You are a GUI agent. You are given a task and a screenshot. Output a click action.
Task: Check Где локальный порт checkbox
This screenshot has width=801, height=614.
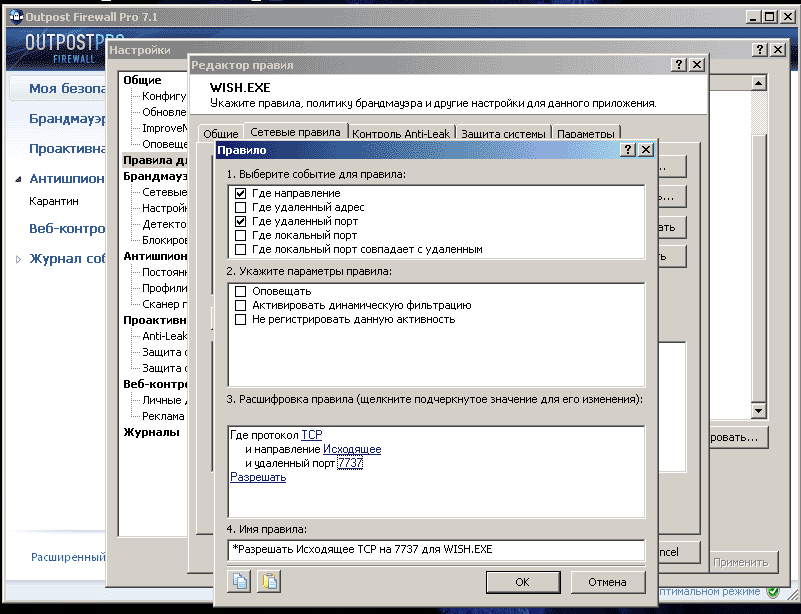[240, 235]
